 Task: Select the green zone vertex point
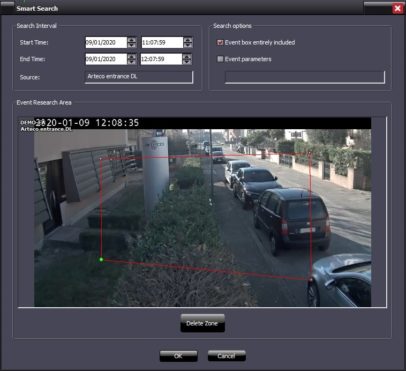click(101, 259)
